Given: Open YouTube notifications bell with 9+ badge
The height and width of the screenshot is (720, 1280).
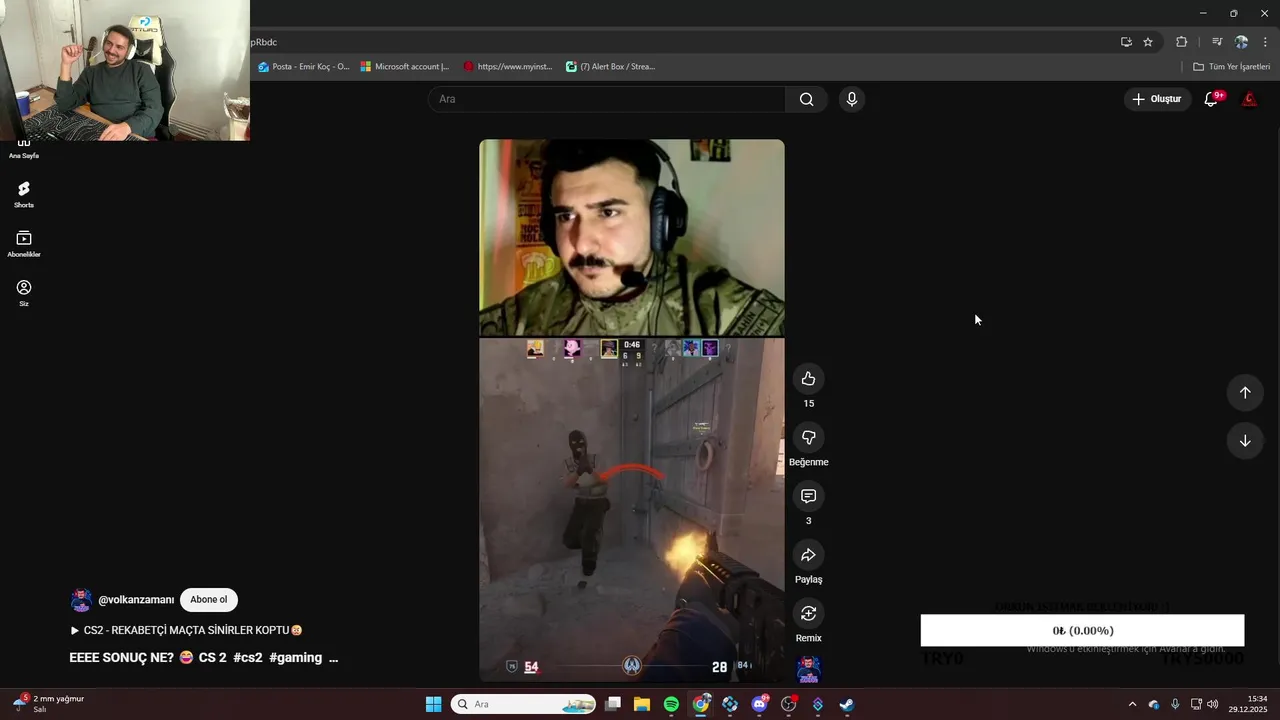Looking at the screenshot, I should pos(1211,99).
